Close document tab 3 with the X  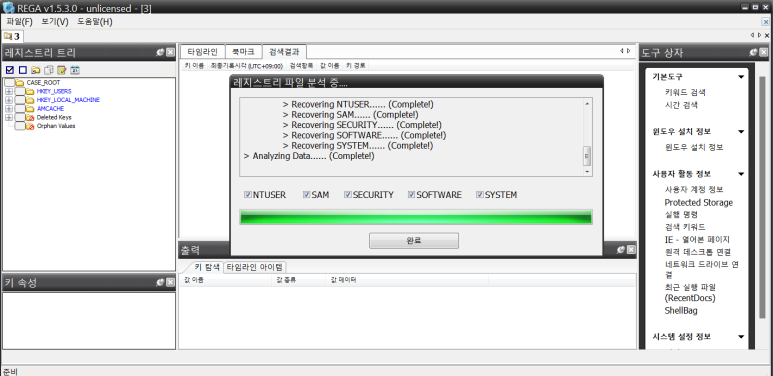(767, 35)
